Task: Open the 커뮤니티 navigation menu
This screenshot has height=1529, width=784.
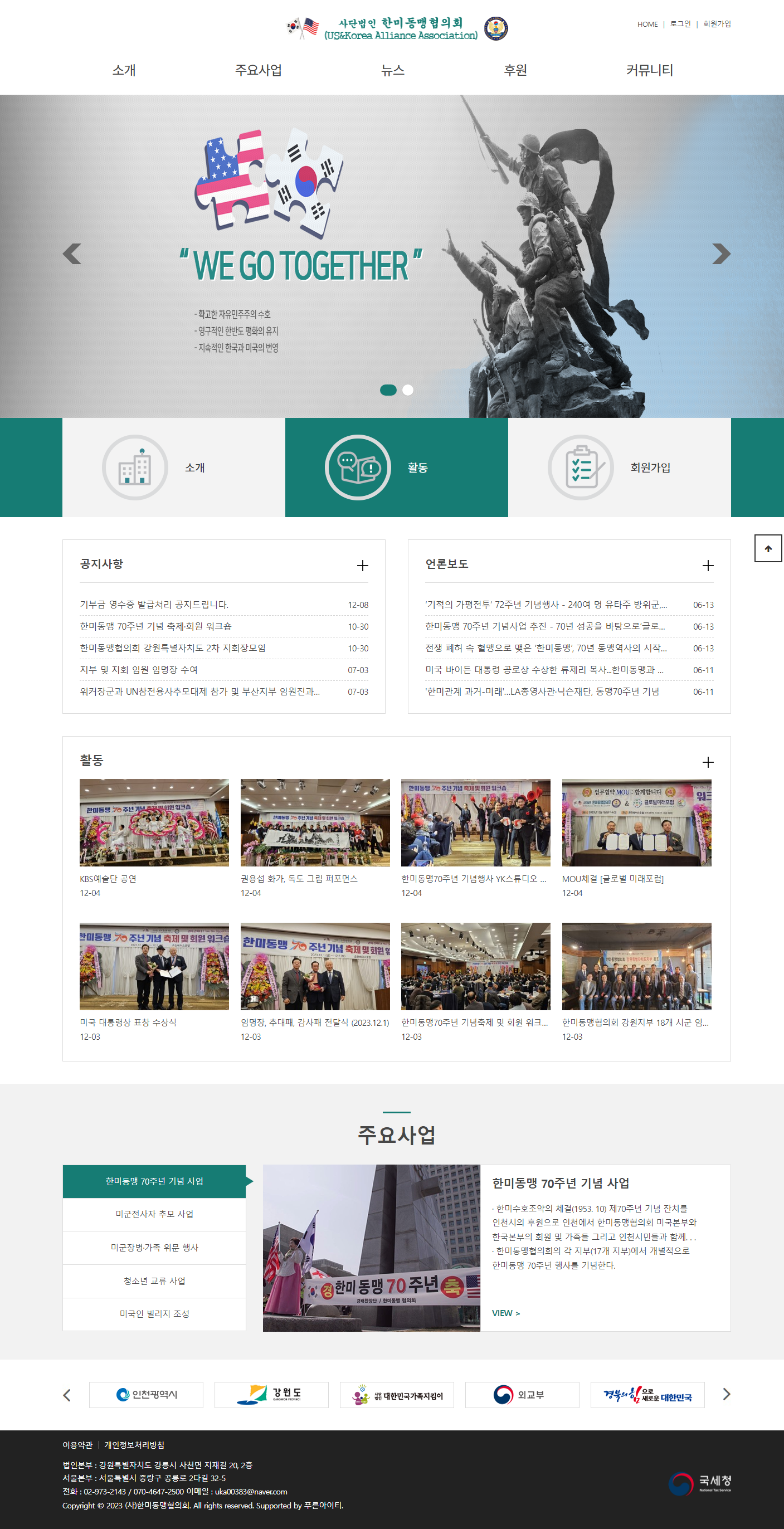Action: click(x=649, y=70)
